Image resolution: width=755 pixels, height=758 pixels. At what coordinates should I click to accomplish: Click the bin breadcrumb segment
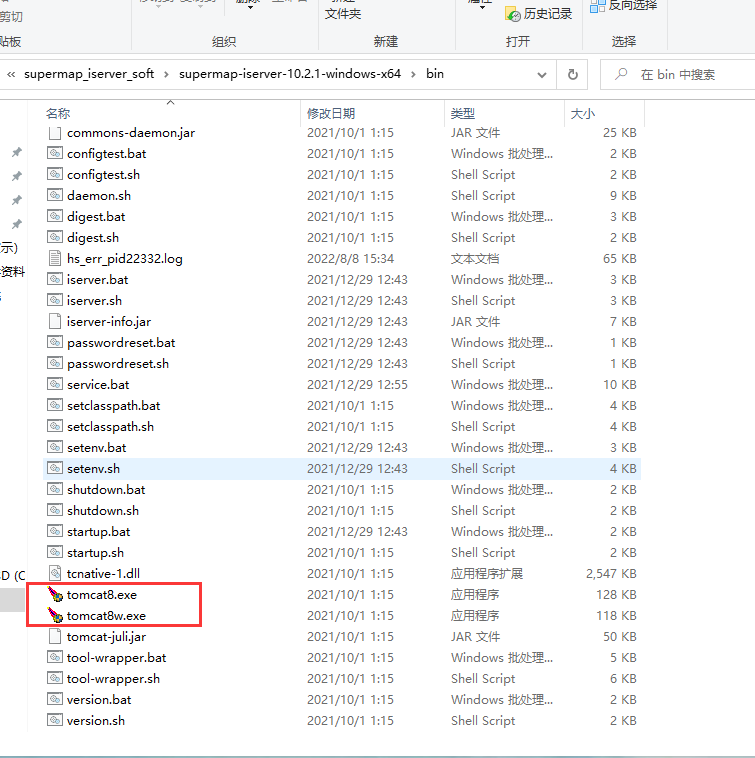pyautogui.click(x=435, y=74)
